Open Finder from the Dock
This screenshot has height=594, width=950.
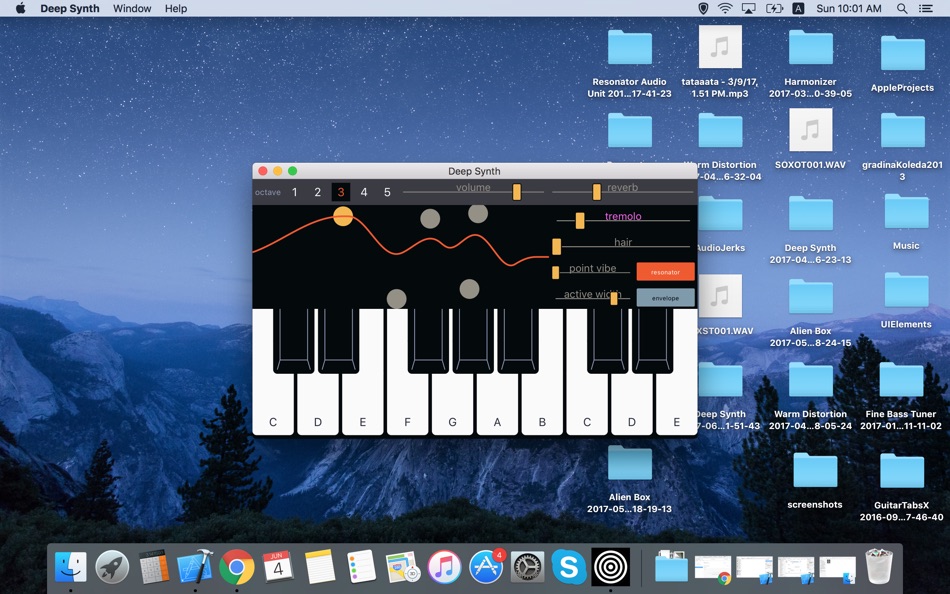click(x=70, y=567)
